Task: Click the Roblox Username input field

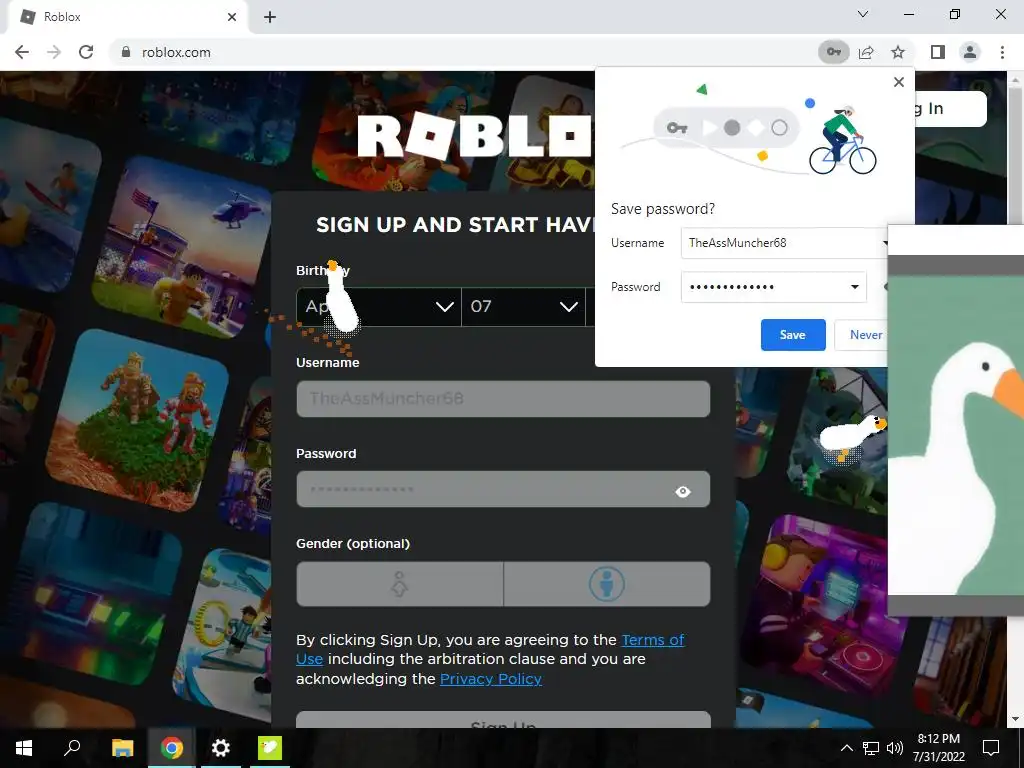Action: click(503, 398)
